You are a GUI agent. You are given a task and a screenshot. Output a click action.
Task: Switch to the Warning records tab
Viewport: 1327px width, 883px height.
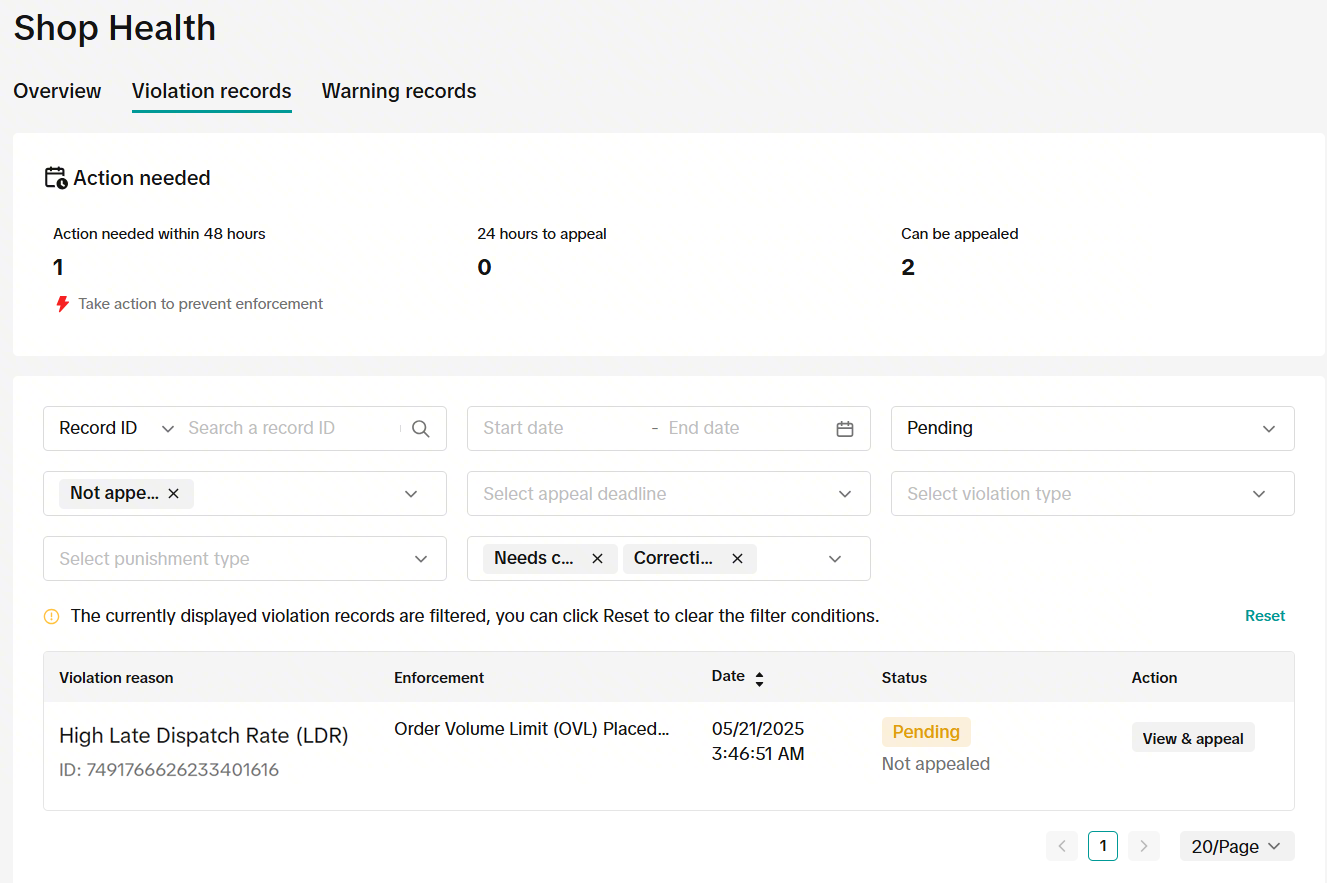point(399,91)
